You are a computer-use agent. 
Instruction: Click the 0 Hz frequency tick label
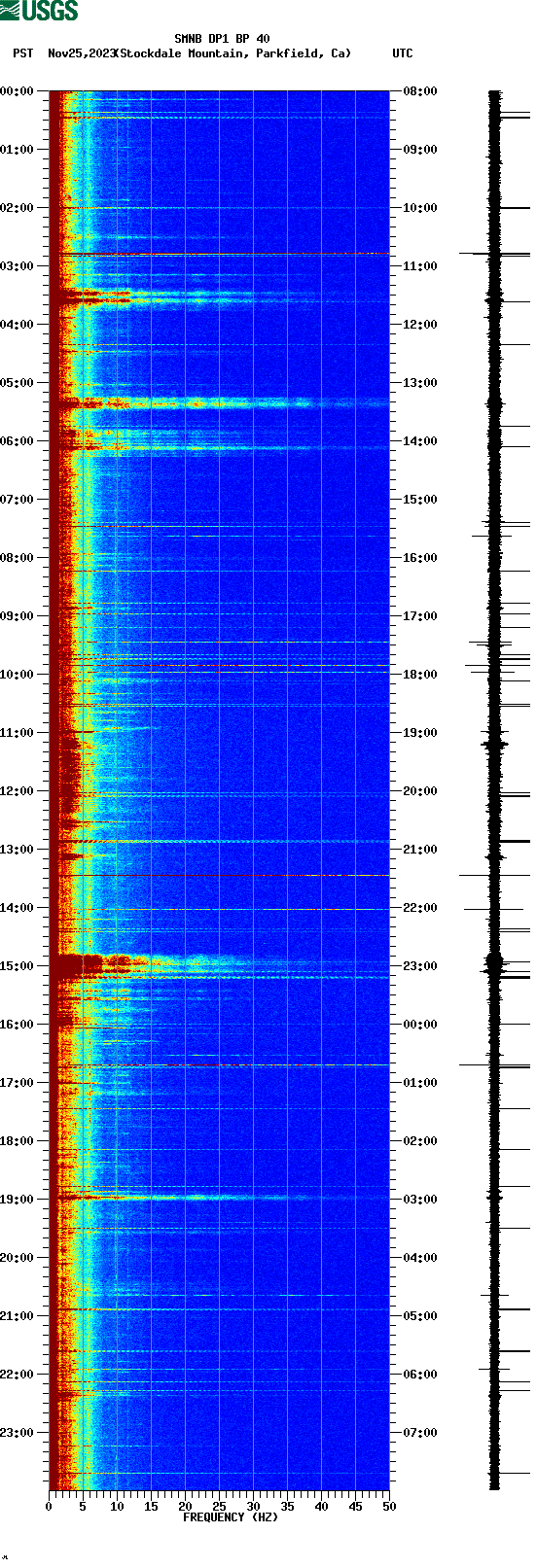pos(49,1507)
